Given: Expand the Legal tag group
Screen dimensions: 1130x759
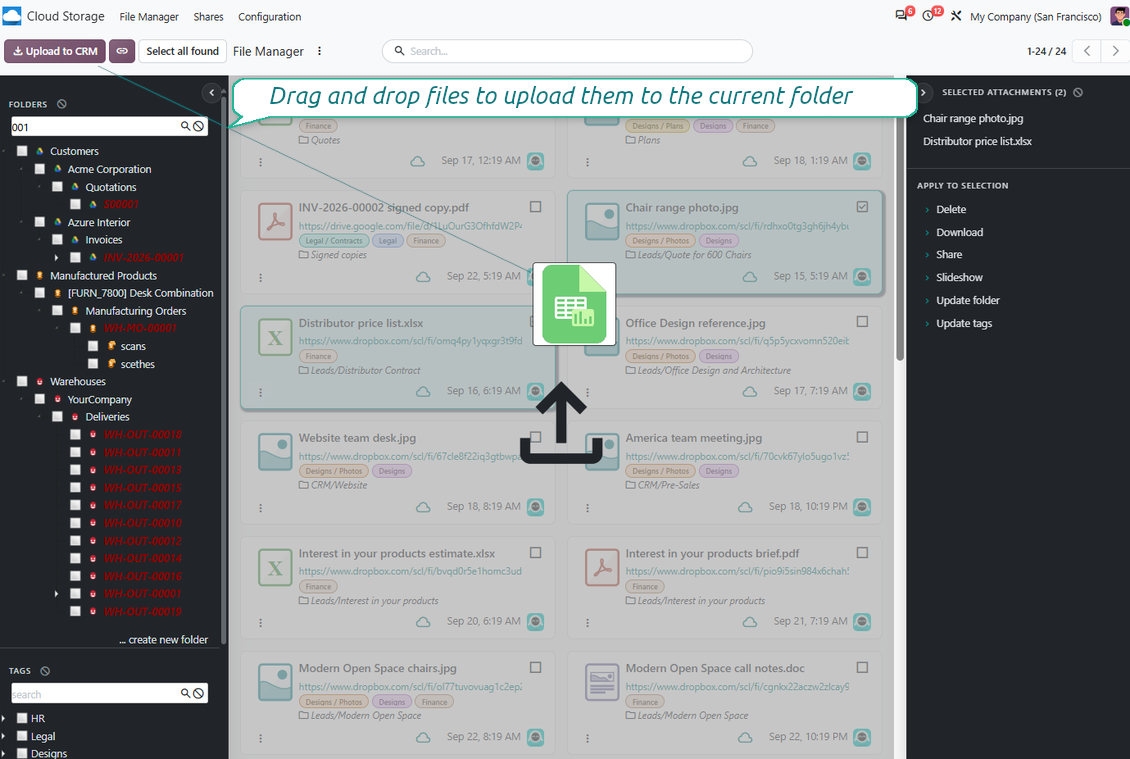Looking at the screenshot, I should 4,736.
